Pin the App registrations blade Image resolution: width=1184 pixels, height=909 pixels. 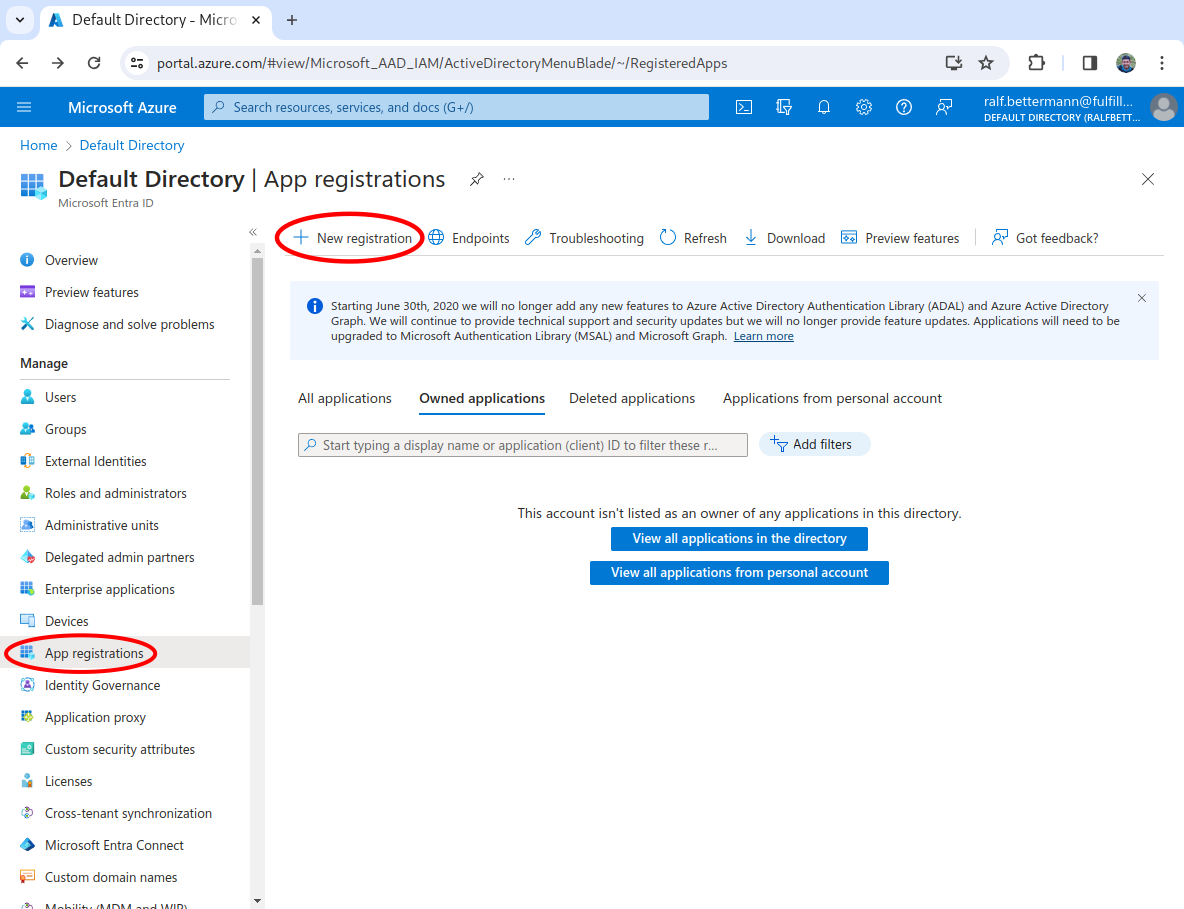(477, 179)
